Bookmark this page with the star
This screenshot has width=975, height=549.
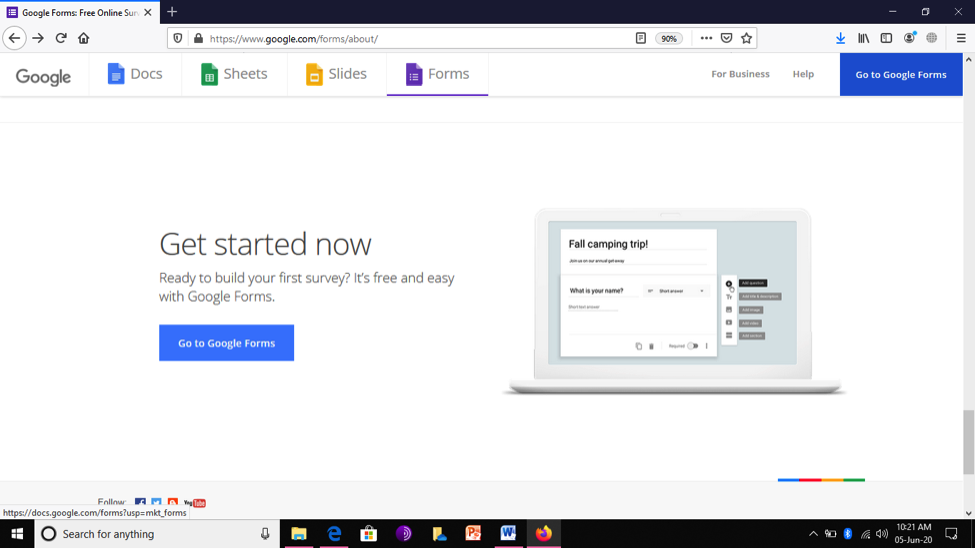[x=746, y=39]
